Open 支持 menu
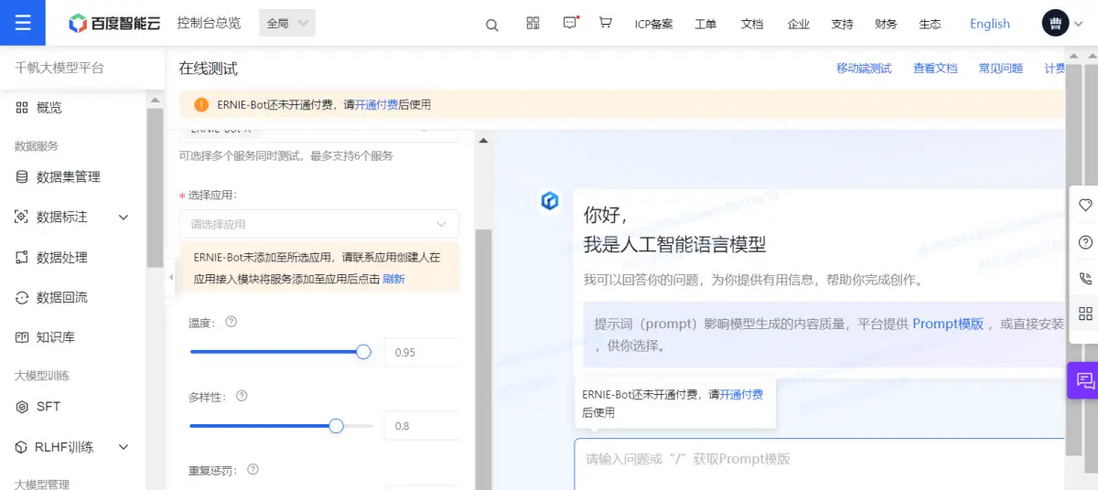Image resolution: width=1098 pixels, height=490 pixels. click(x=842, y=24)
